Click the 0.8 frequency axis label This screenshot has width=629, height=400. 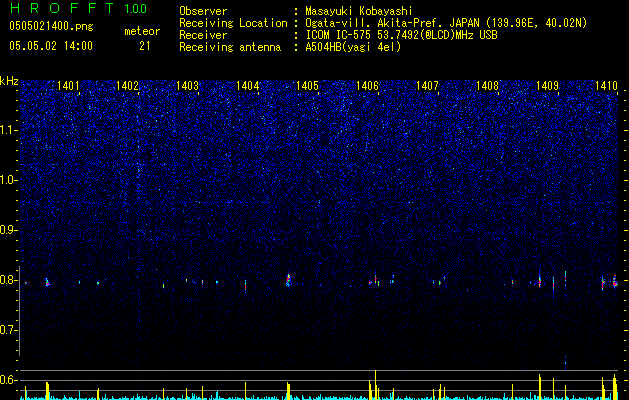tap(8, 280)
